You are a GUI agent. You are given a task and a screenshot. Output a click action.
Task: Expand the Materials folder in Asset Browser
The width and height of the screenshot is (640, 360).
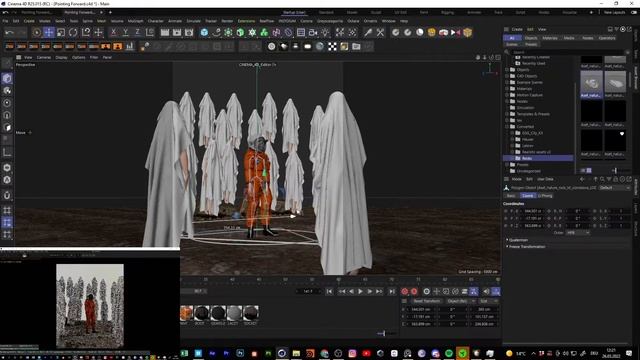coord(507,89)
